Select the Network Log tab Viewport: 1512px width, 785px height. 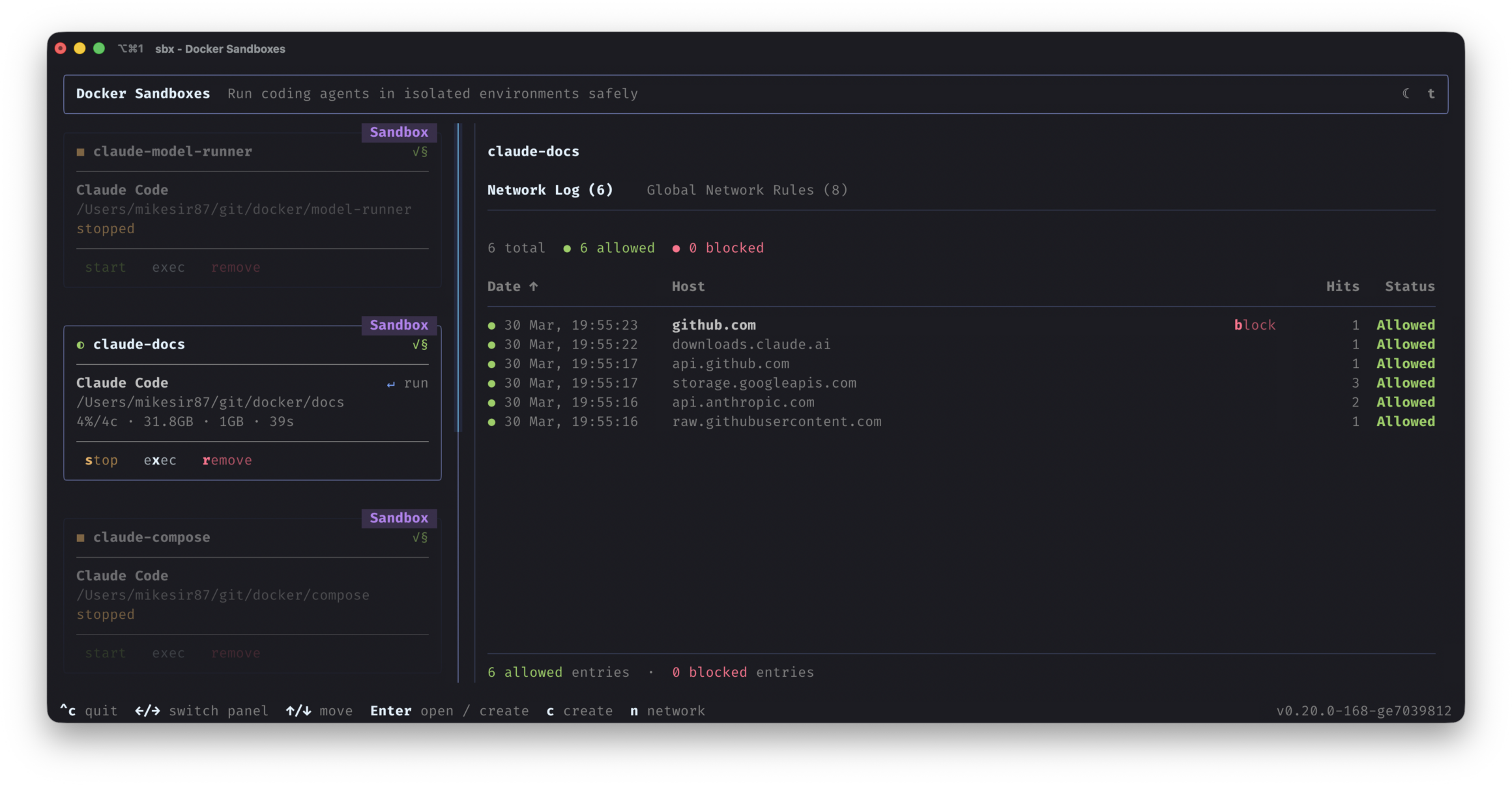pos(551,190)
